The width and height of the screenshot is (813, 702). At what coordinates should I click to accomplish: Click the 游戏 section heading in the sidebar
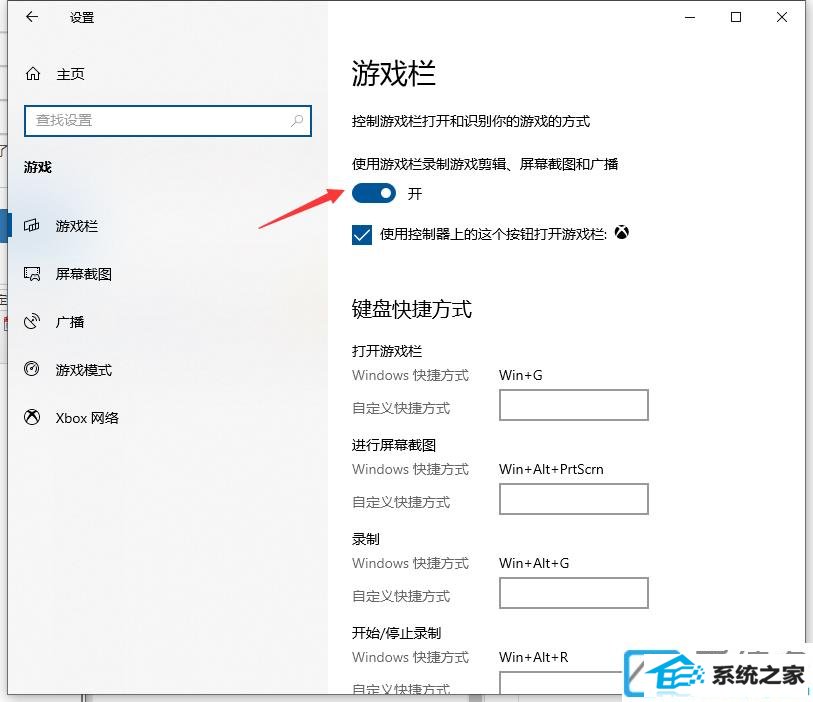click(38, 167)
